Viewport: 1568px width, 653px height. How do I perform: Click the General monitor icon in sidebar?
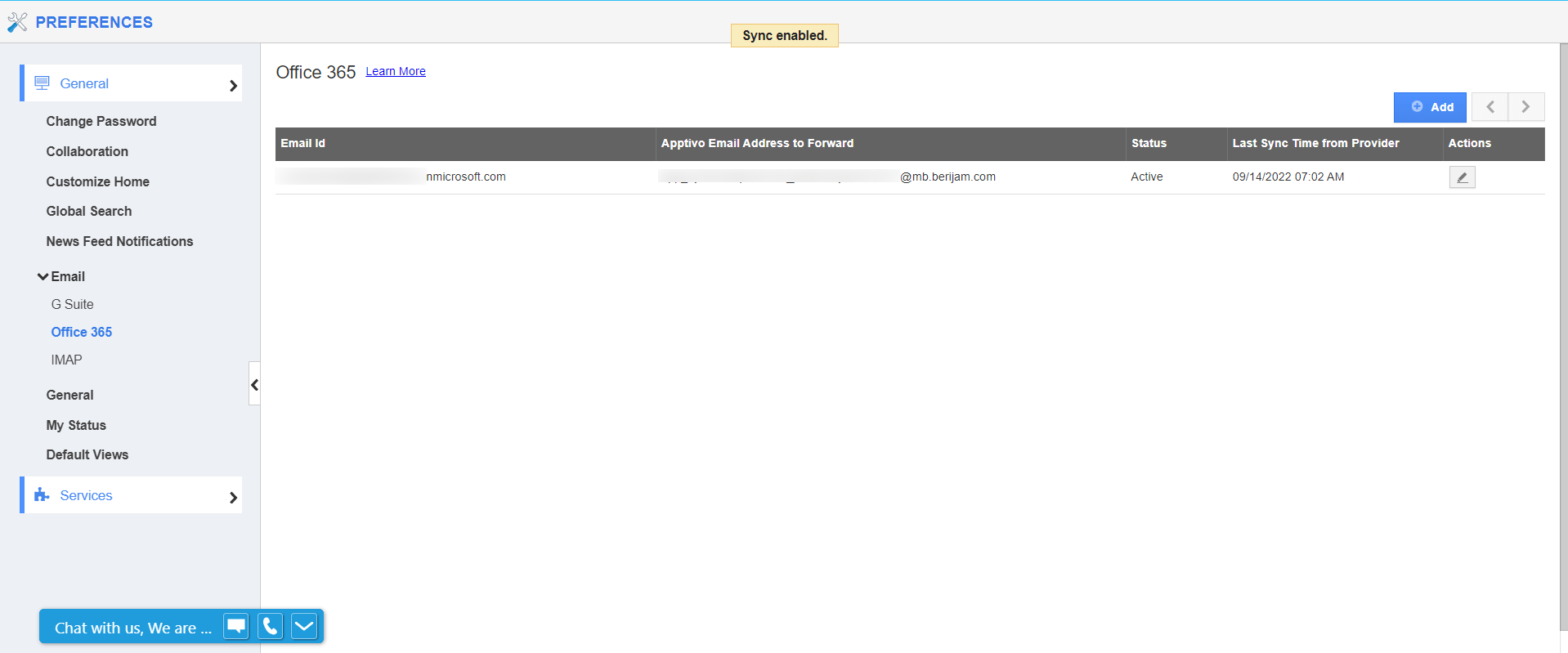(42, 83)
